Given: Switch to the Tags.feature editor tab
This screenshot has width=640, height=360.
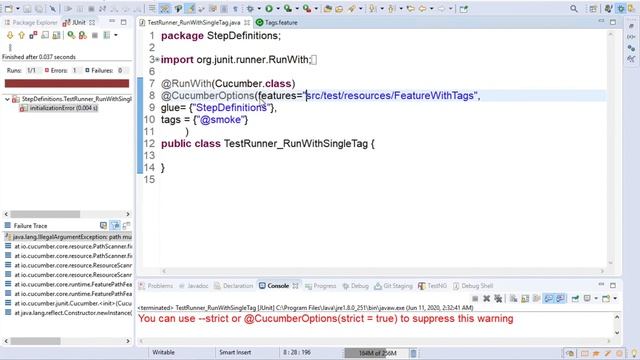Looking at the screenshot, I should coord(277,22).
